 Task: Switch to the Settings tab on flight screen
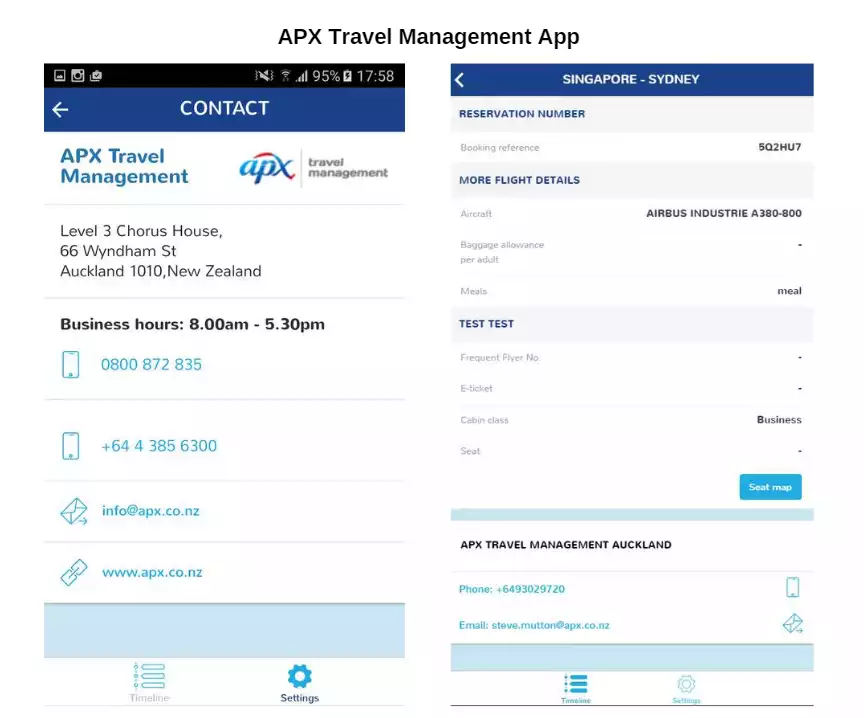tap(686, 686)
